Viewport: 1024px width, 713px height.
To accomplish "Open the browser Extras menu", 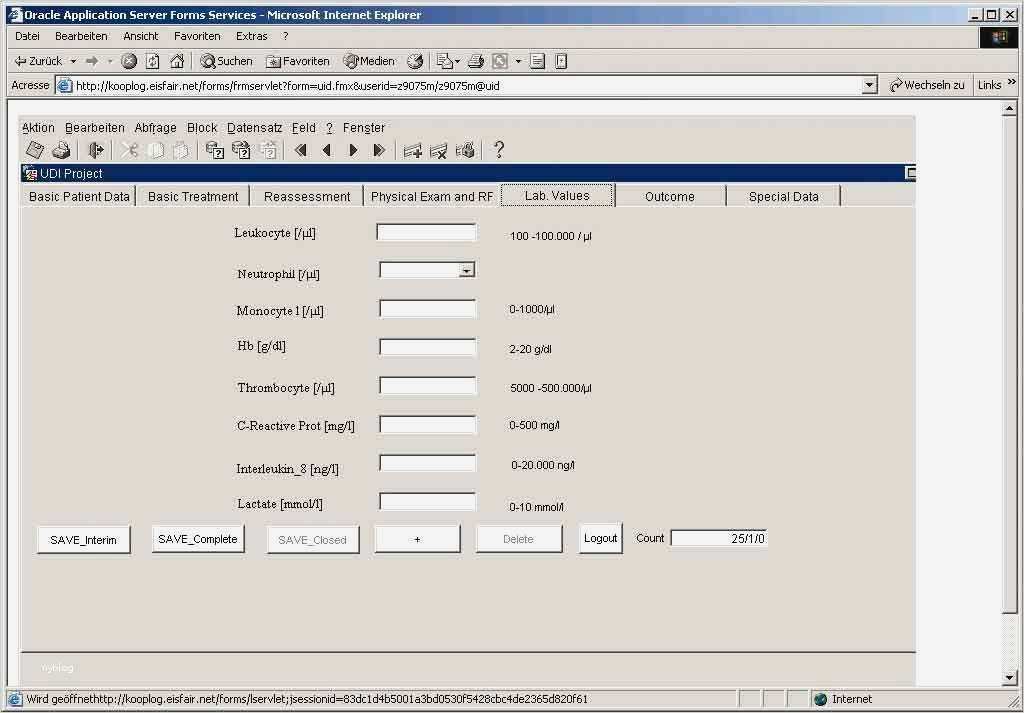I will pos(251,36).
